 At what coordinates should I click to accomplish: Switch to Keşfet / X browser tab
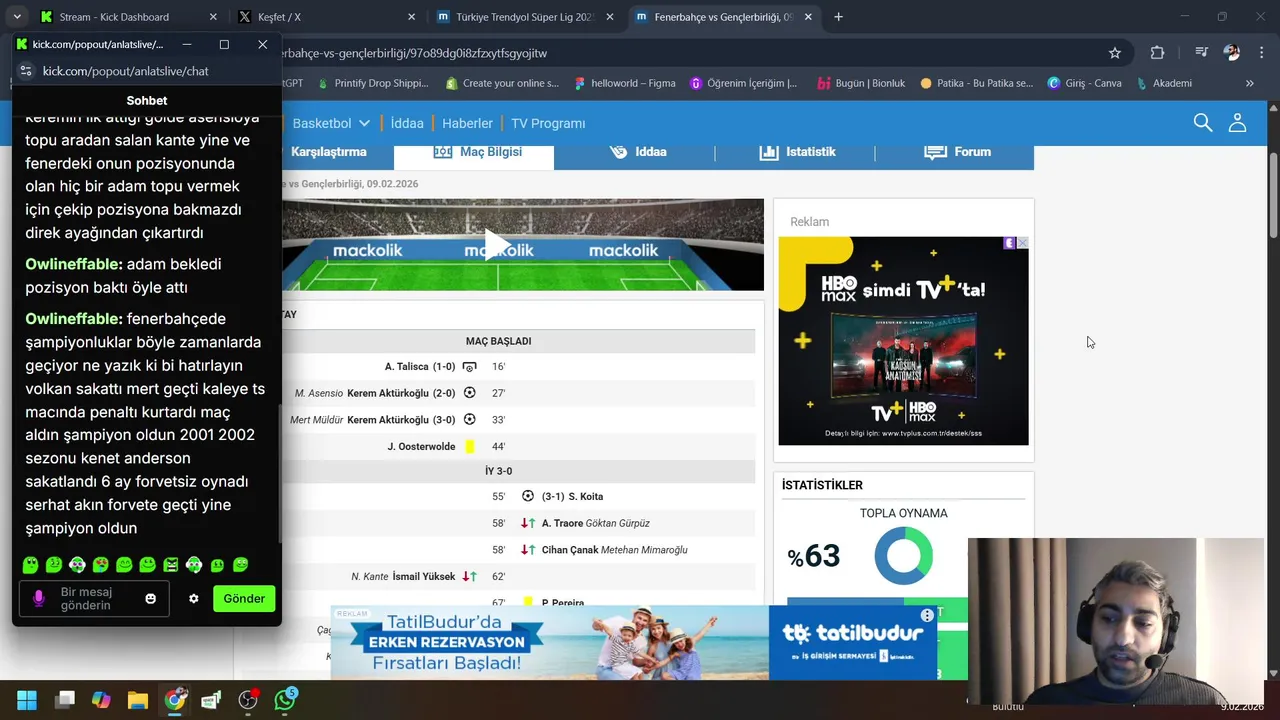coord(325,17)
